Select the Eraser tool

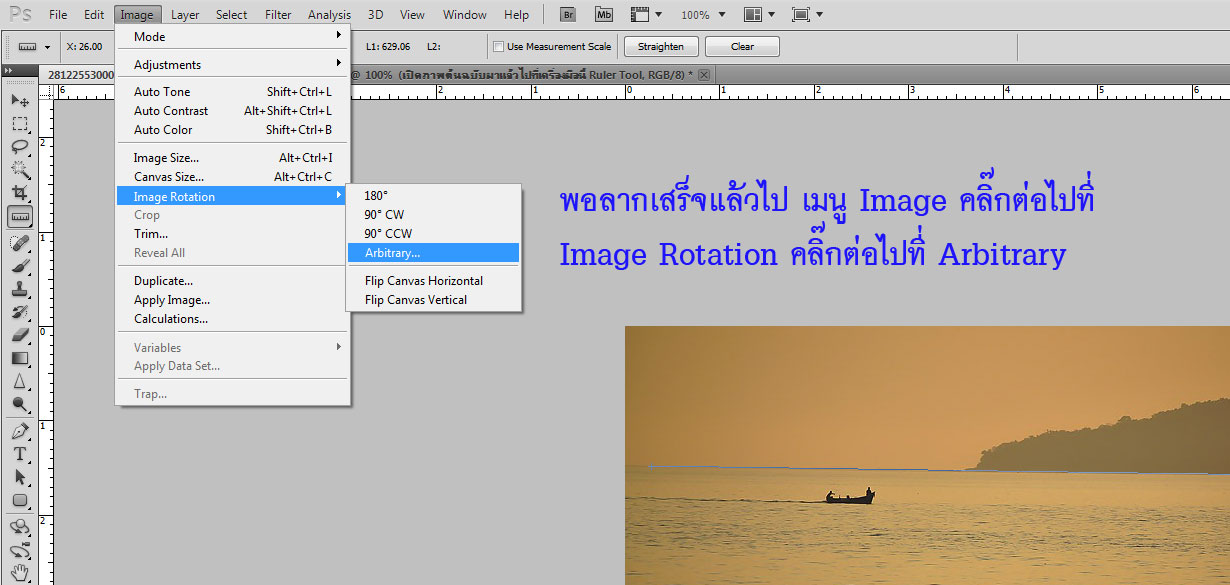(x=19, y=335)
